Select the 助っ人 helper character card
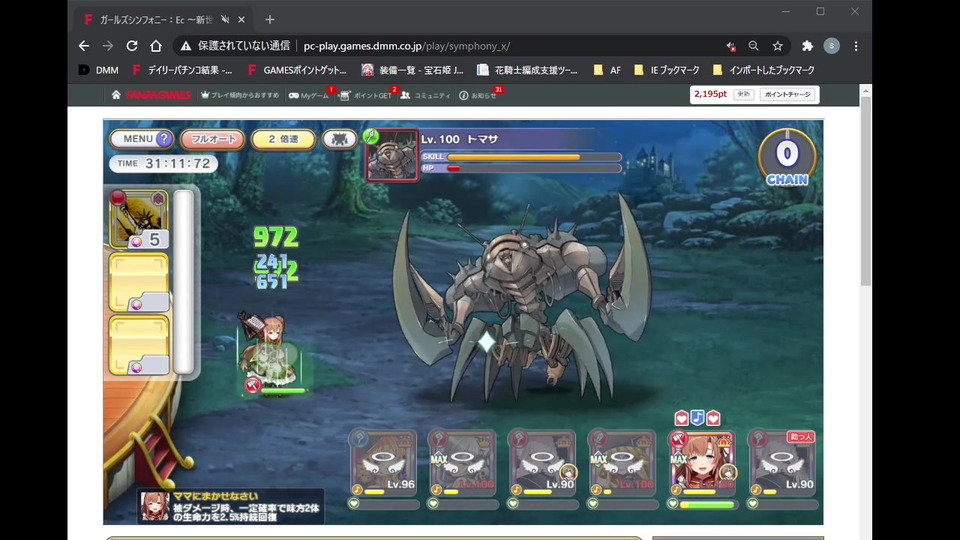This screenshot has height=540, width=960. 782,463
